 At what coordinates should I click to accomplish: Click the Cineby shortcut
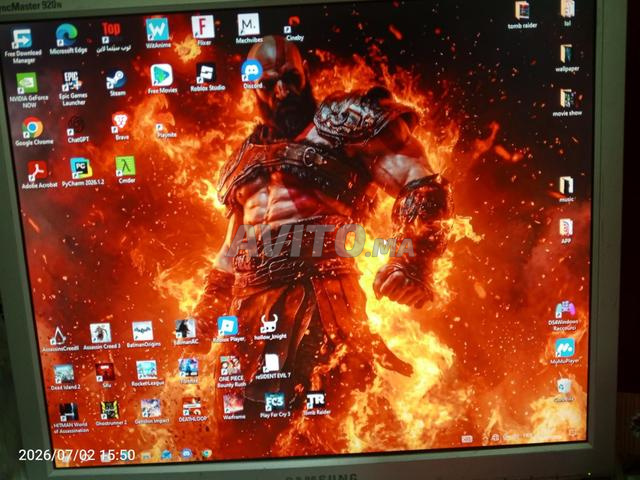(294, 27)
